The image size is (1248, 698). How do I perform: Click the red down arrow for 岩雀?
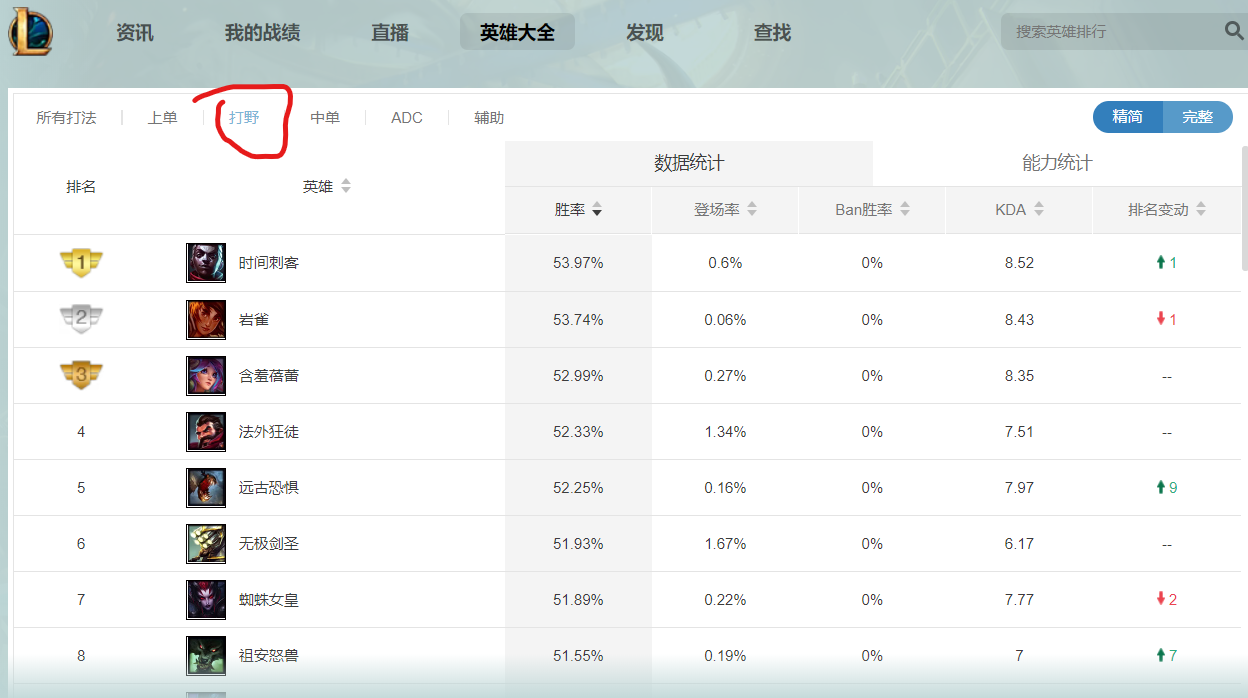click(1161, 319)
